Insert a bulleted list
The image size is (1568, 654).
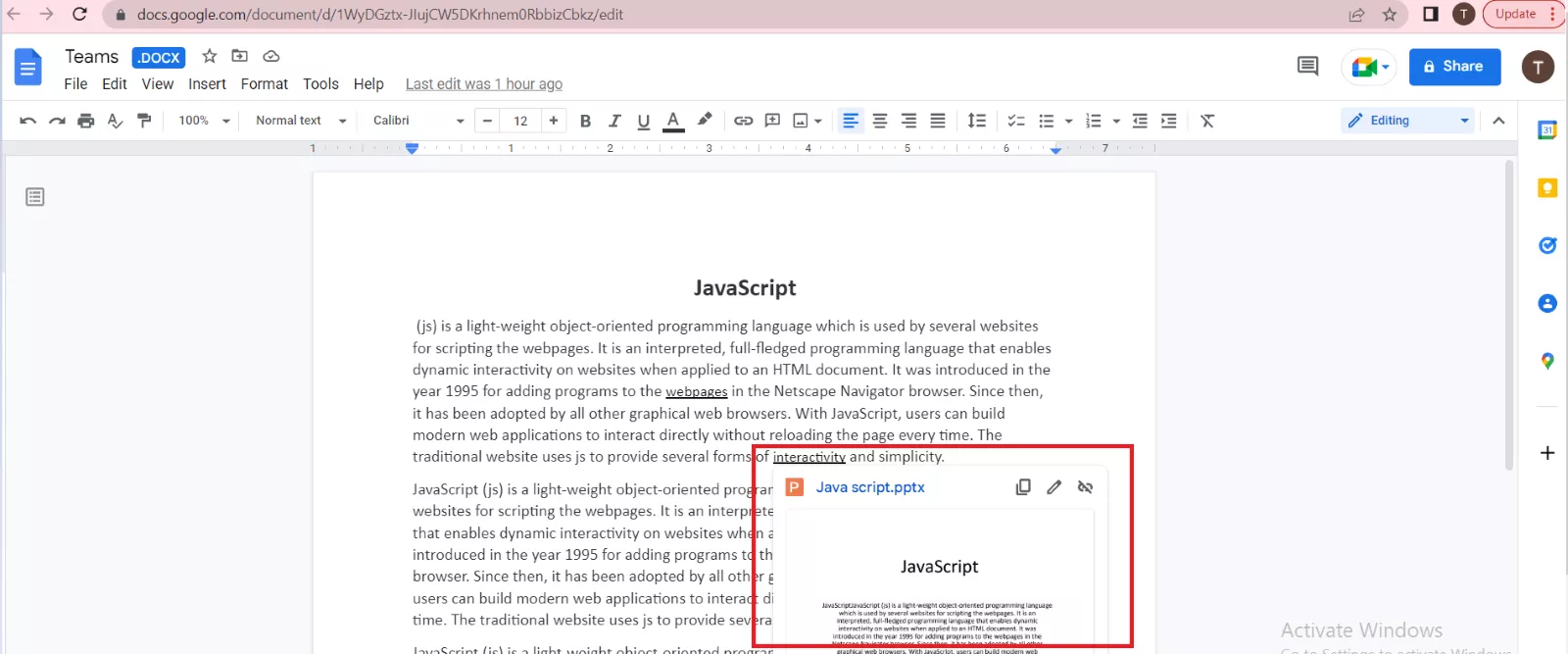pyautogui.click(x=1047, y=121)
